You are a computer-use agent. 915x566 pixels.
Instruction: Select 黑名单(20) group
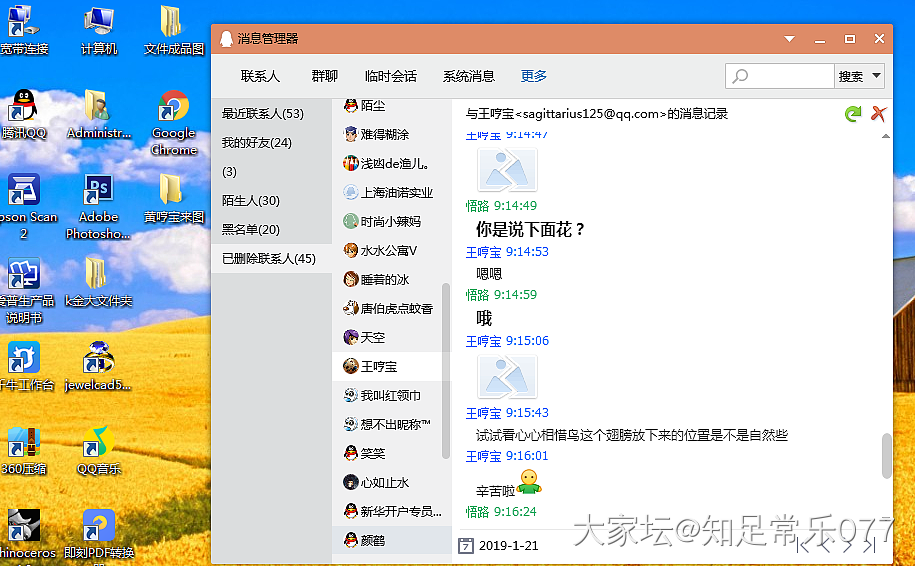[x=251, y=230]
